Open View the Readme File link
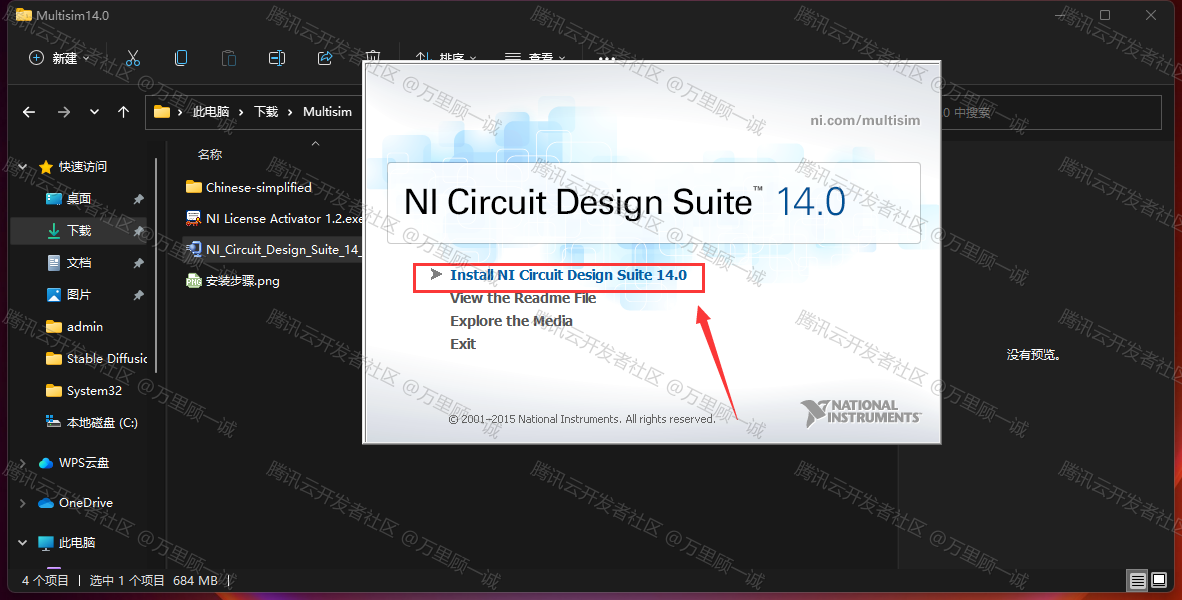This screenshot has height=600, width=1182. click(x=522, y=298)
